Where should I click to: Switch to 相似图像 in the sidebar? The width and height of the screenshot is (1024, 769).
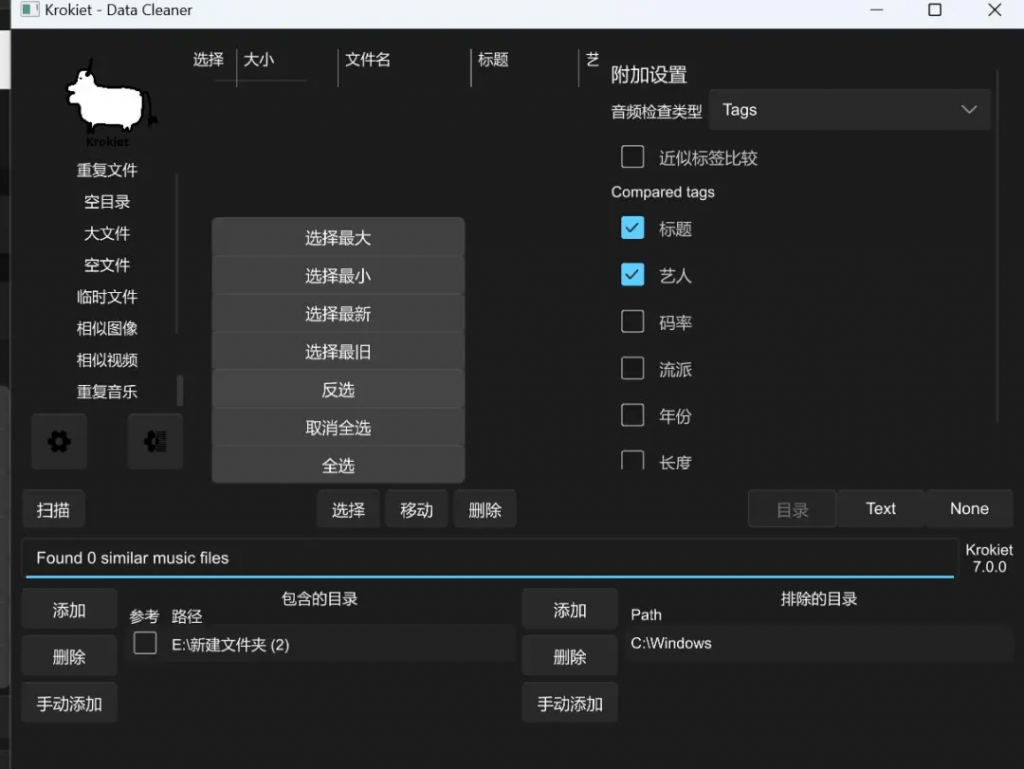107,328
